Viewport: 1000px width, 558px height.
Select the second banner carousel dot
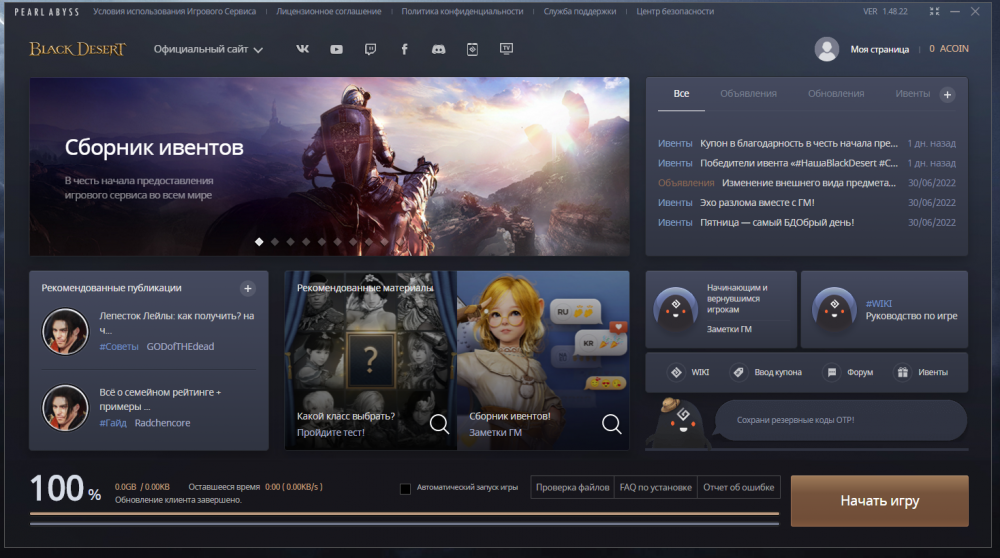(x=275, y=242)
